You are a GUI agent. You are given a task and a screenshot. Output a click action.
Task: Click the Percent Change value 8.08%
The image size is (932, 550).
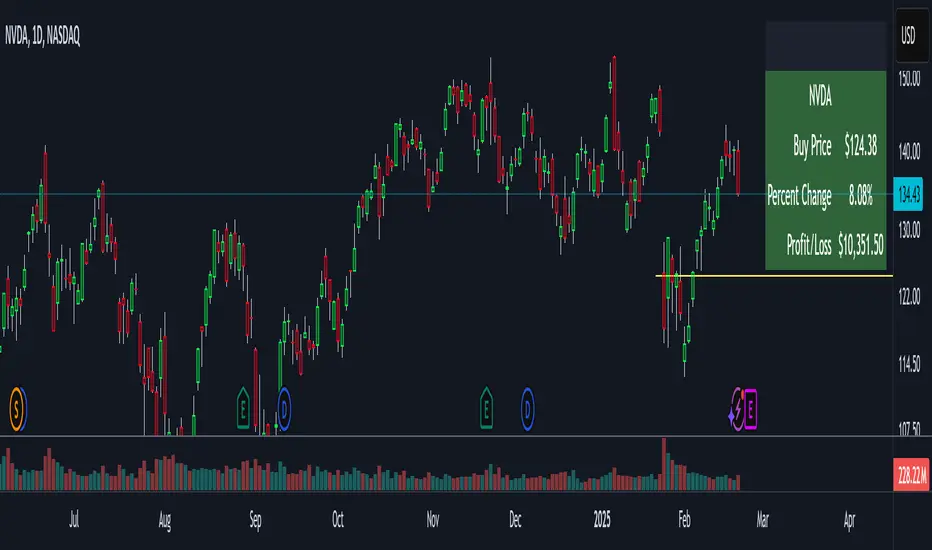tap(861, 195)
